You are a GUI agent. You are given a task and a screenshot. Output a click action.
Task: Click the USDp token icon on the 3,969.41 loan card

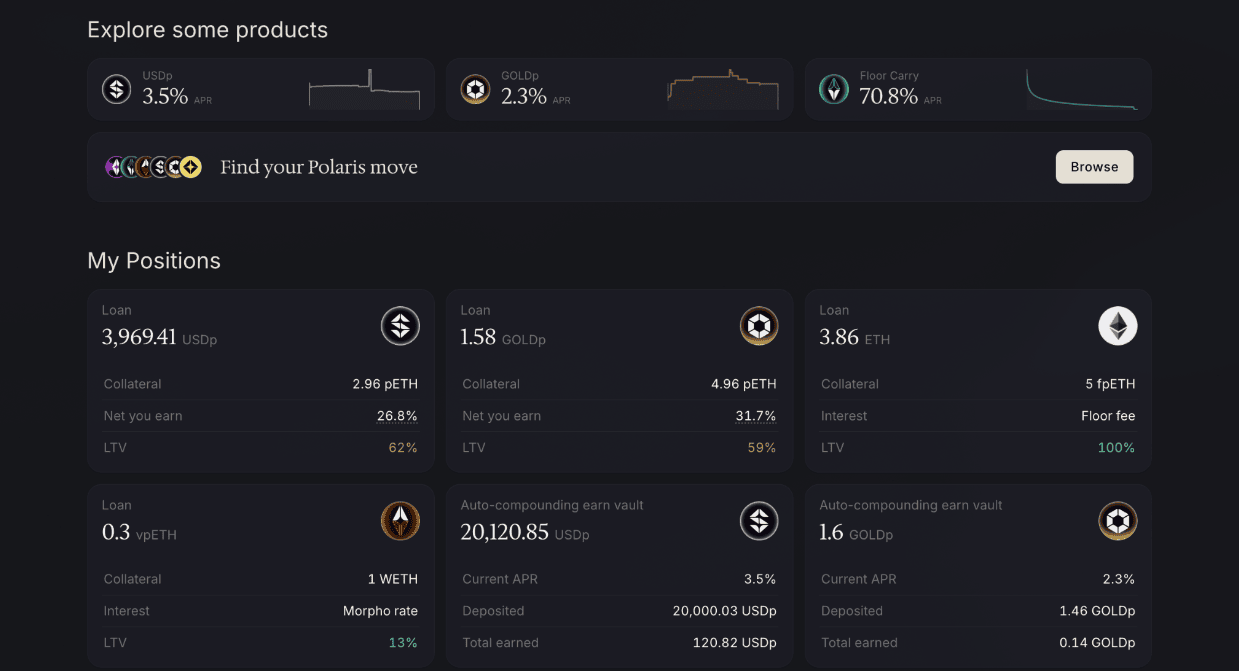(x=400, y=326)
